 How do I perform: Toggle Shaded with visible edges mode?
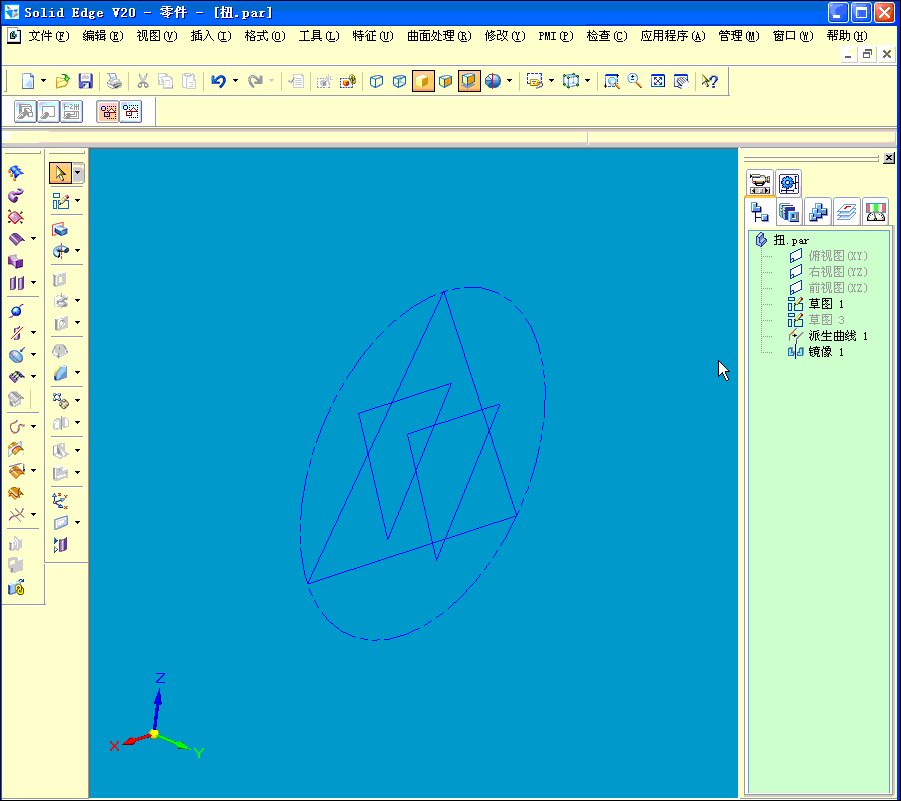[x=445, y=81]
